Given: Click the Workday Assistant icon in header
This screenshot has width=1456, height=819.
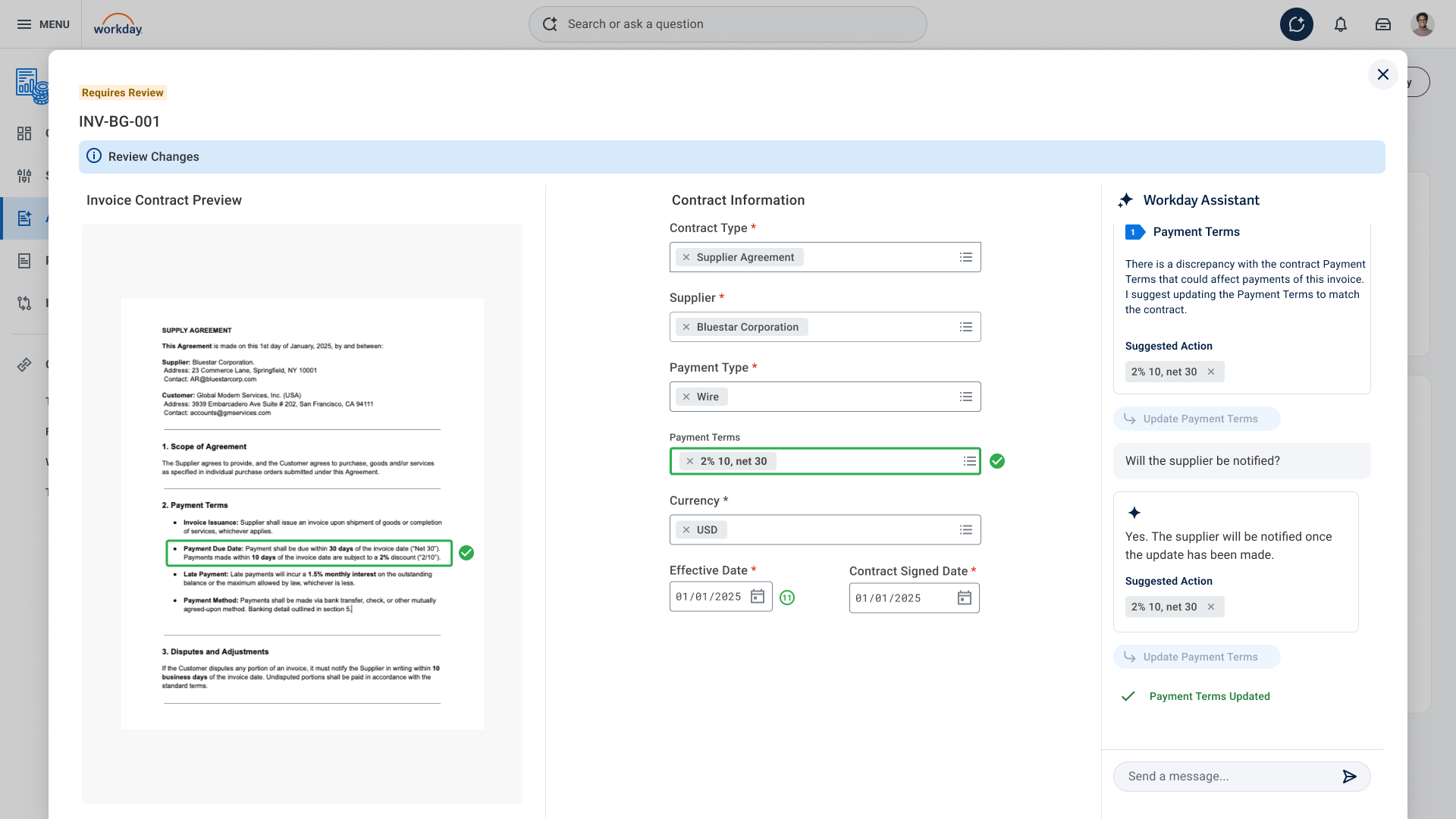Looking at the screenshot, I should (1297, 24).
